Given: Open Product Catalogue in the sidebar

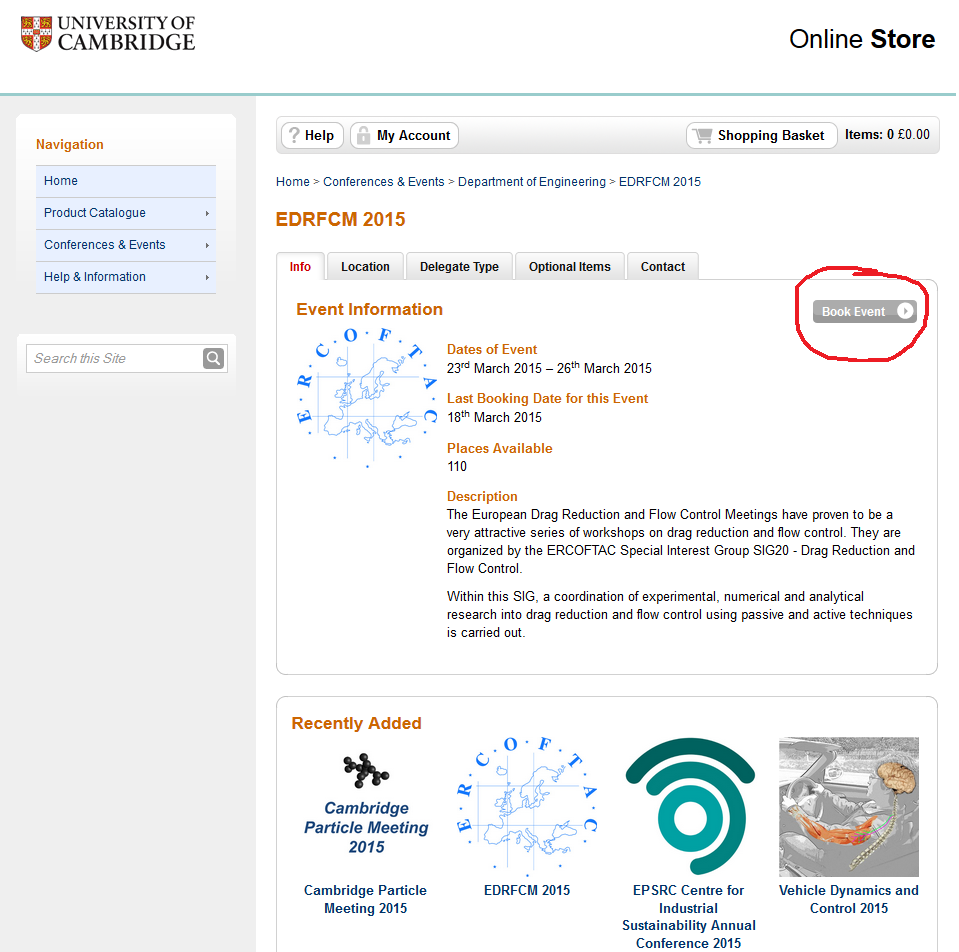Looking at the screenshot, I should [x=126, y=213].
